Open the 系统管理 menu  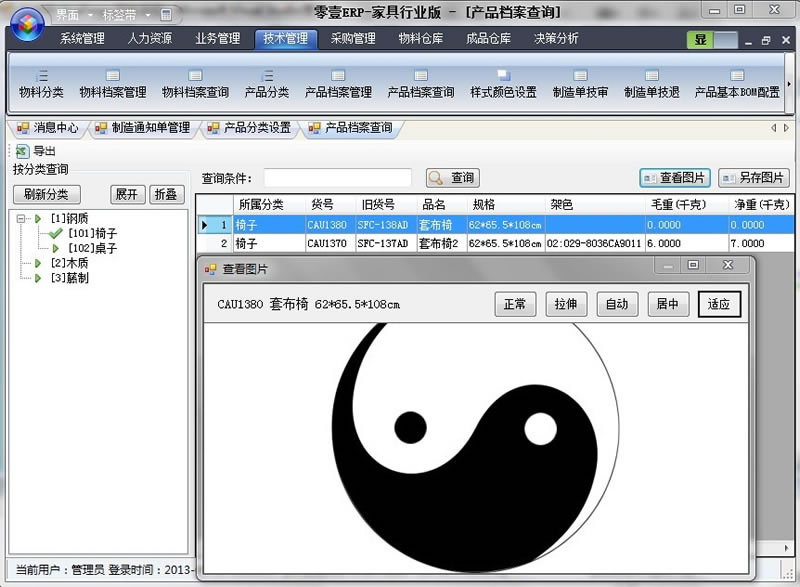click(82, 38)
